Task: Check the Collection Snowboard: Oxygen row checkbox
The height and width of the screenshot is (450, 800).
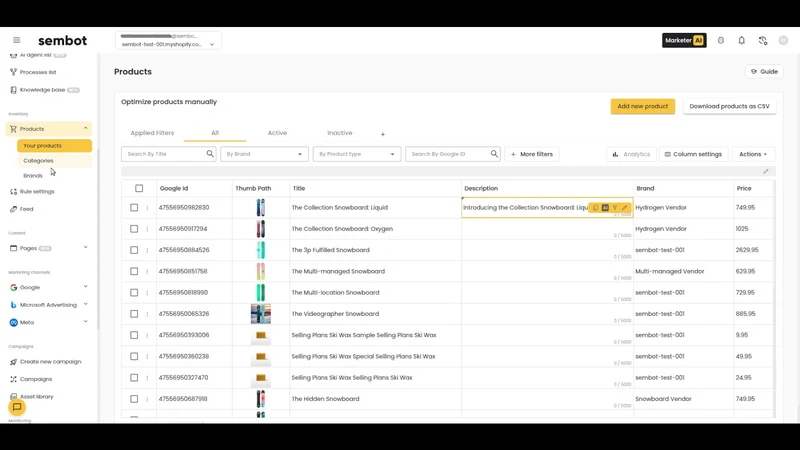Action: (x=134, y=229)
